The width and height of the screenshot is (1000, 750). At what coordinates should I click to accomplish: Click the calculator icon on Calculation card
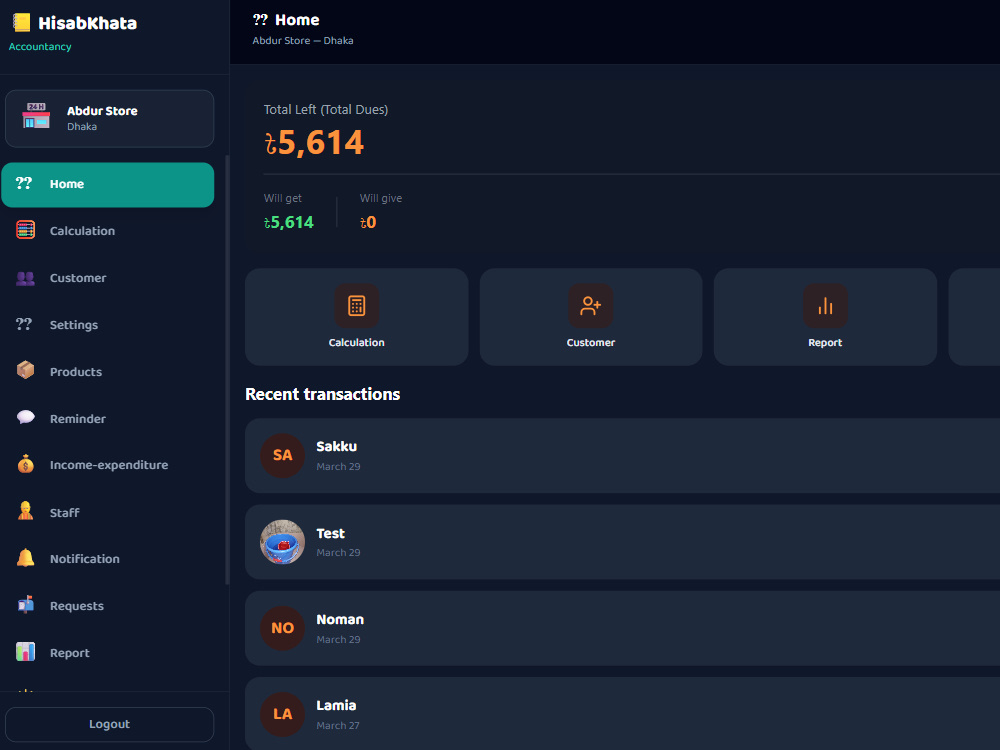[x=357, y=306]
